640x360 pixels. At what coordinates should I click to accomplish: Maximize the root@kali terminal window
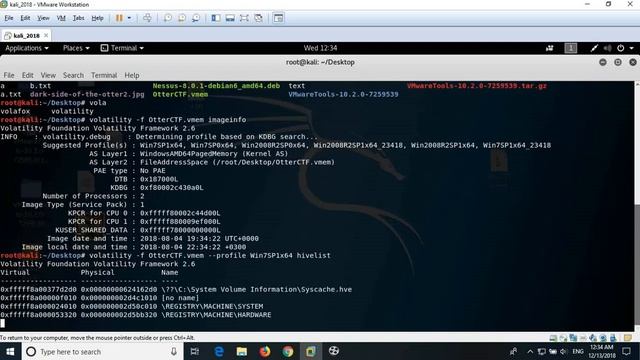point(618,62)
